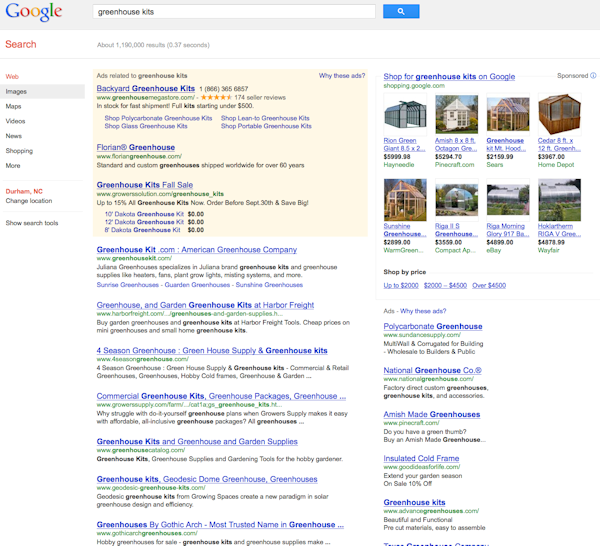Click the Search heading in left sidebar
This screenshot has height=546, width=600.
tap(21, 44)
